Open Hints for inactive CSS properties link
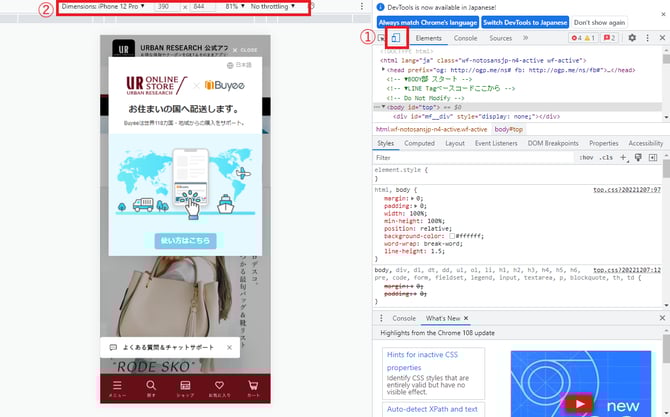Viewport: 670px width, 417px height. pos(422,361)
